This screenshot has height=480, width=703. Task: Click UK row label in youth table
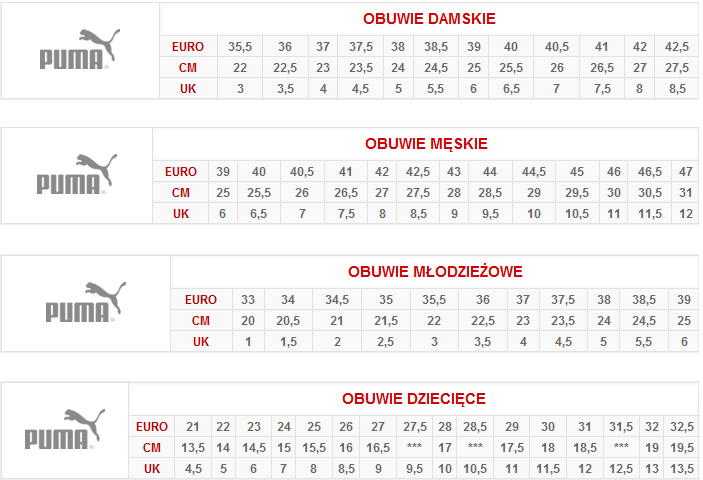(200, 341)
